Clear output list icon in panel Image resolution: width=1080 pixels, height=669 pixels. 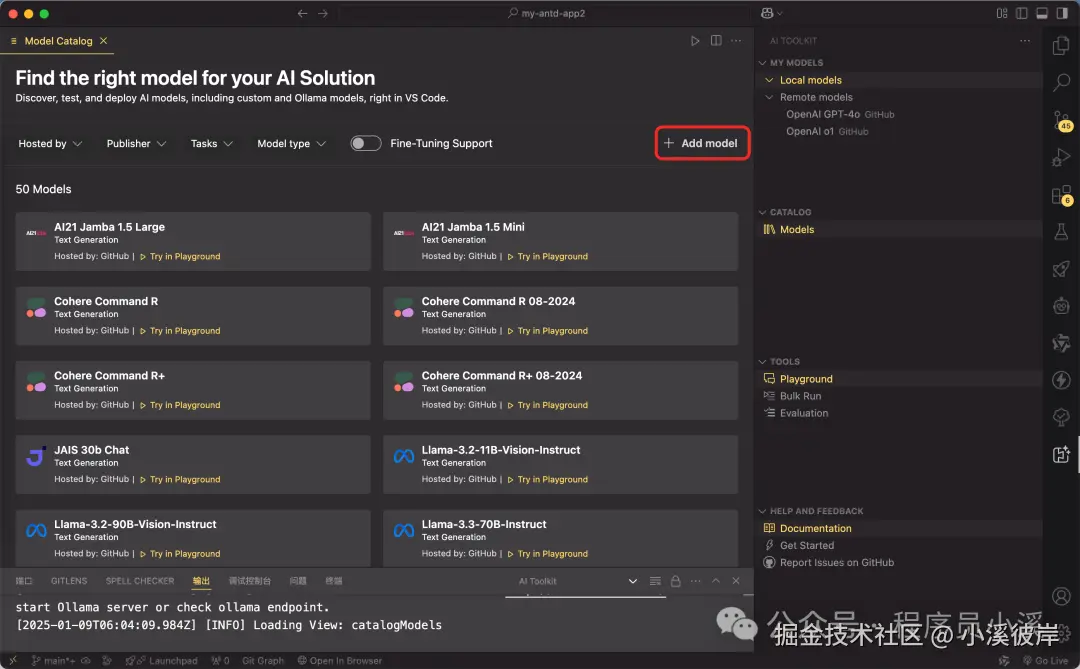click(x=655, y=581)
